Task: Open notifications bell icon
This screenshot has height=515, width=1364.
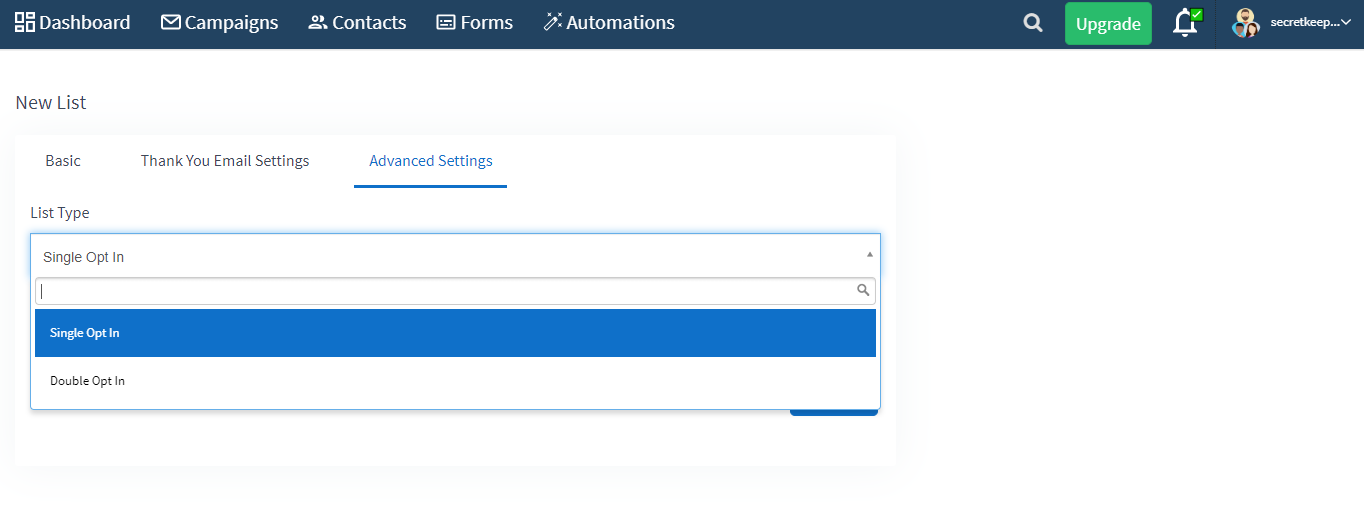Action: point(1186,22)
